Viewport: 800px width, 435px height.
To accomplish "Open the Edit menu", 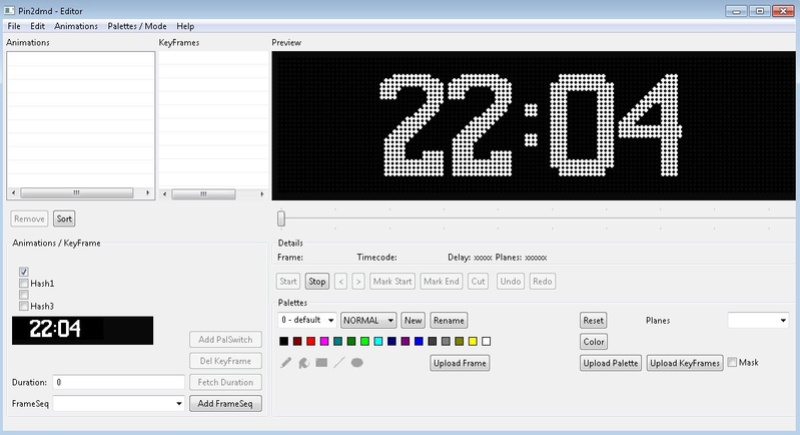I will (37, 26).
